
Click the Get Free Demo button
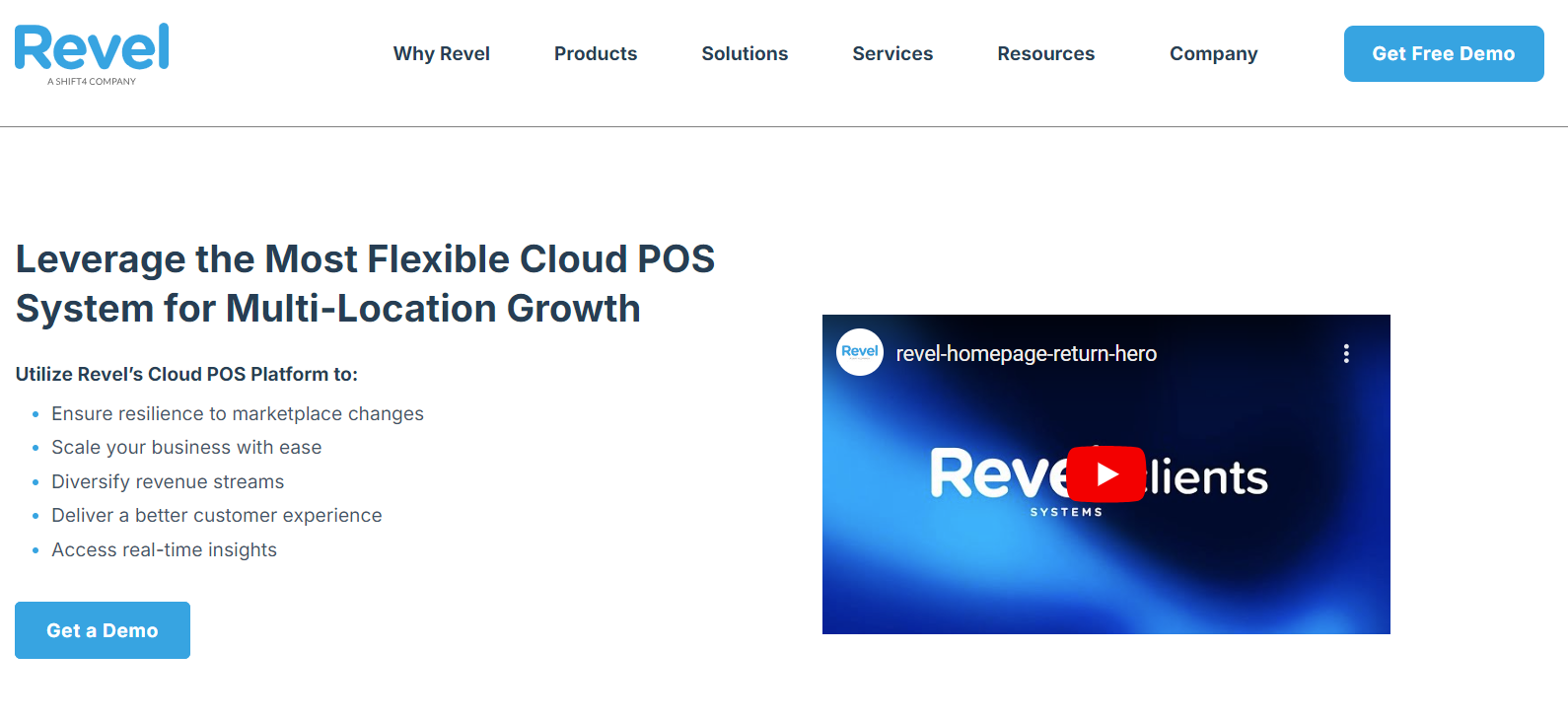click(x=1444, y=53)
